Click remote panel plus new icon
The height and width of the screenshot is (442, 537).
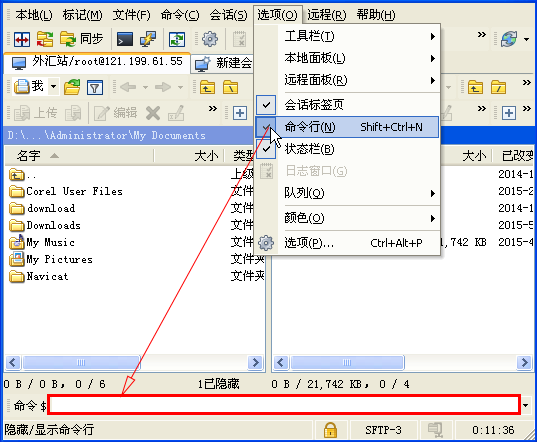tap(509, 113)
